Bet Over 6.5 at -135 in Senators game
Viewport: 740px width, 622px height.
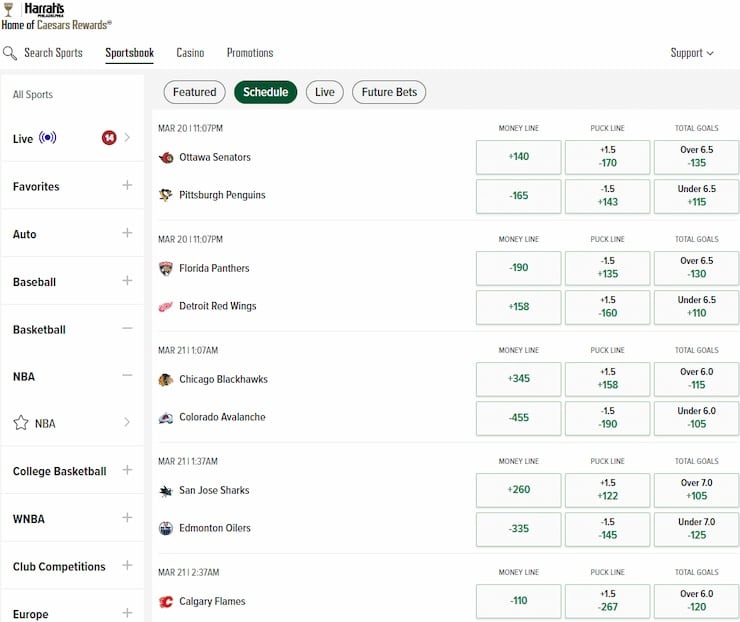(x=697, y=157)
